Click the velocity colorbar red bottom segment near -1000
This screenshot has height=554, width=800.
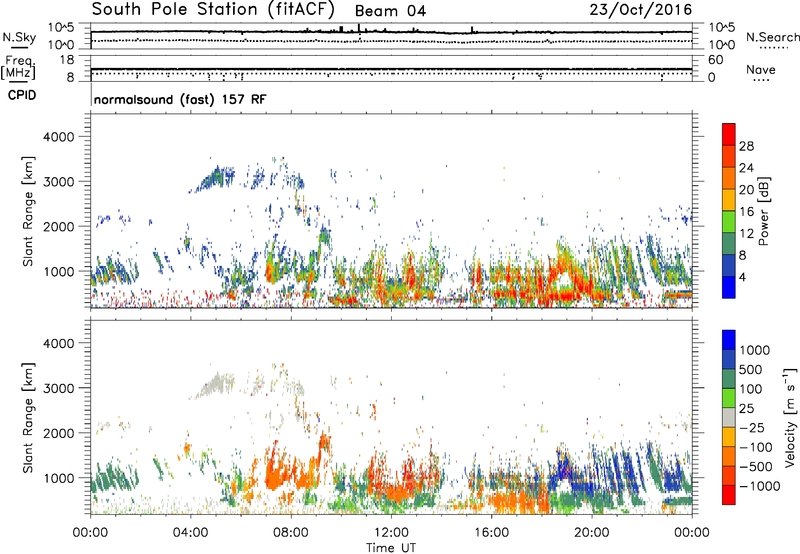coord(729,495)
